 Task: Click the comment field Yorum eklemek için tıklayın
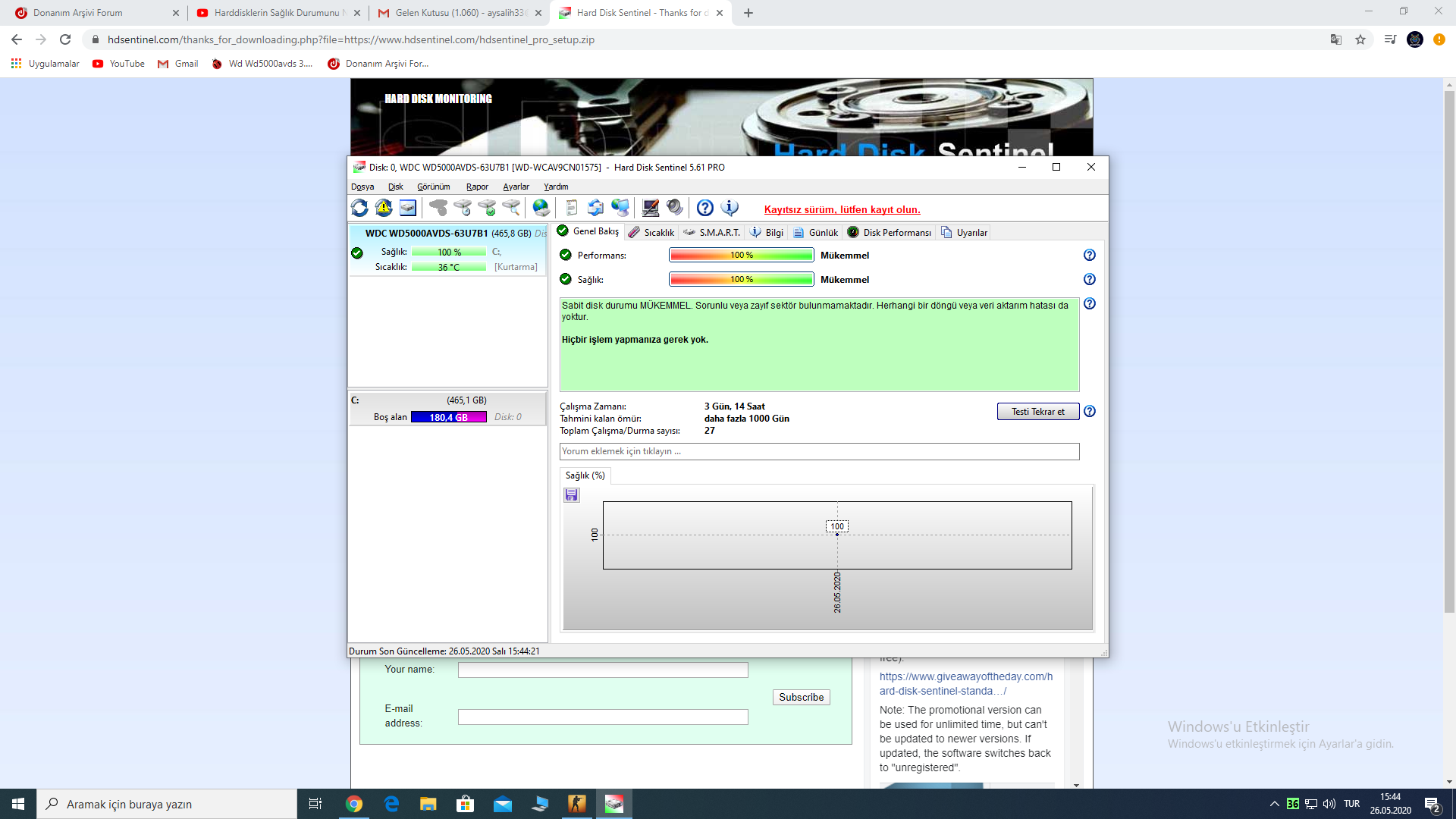click(820, 452)
